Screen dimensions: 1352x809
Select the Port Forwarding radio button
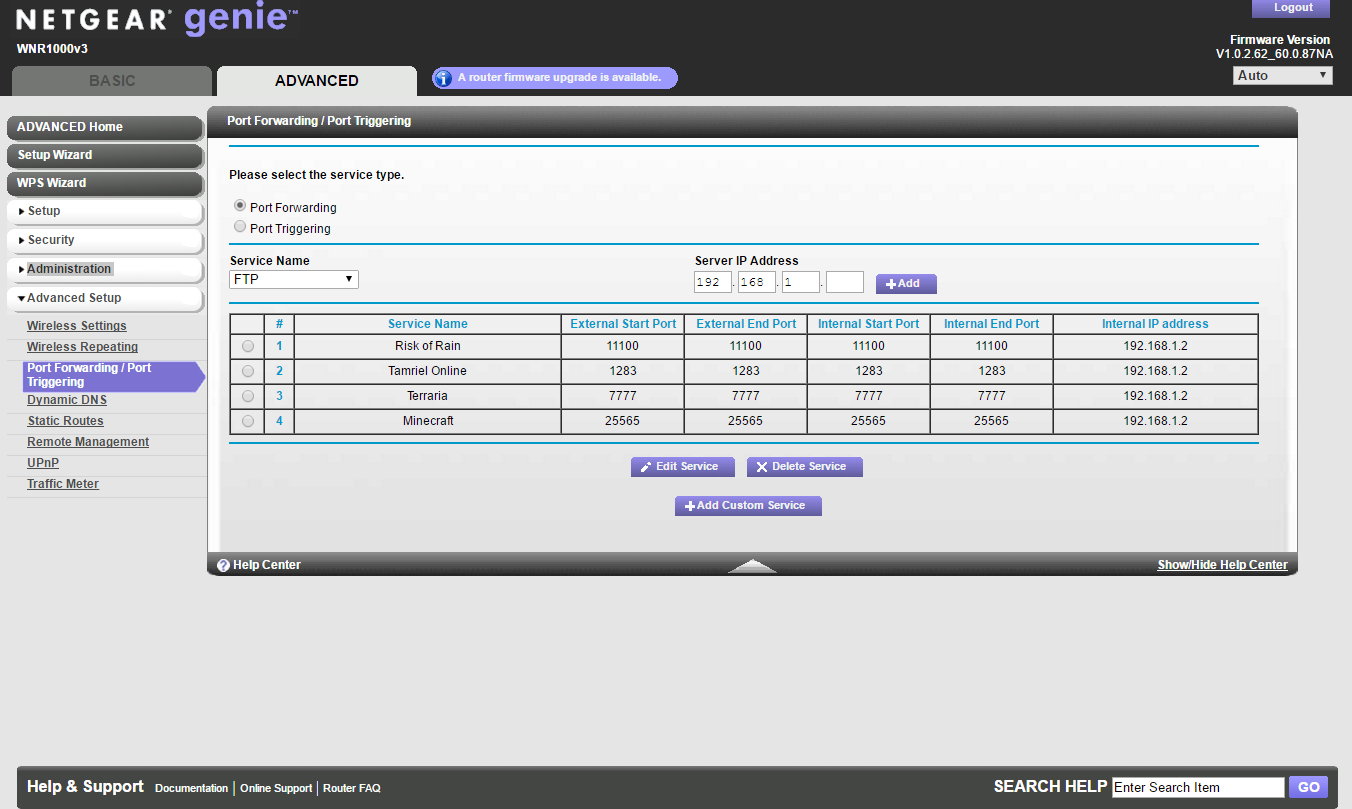[x=240, y=206]
